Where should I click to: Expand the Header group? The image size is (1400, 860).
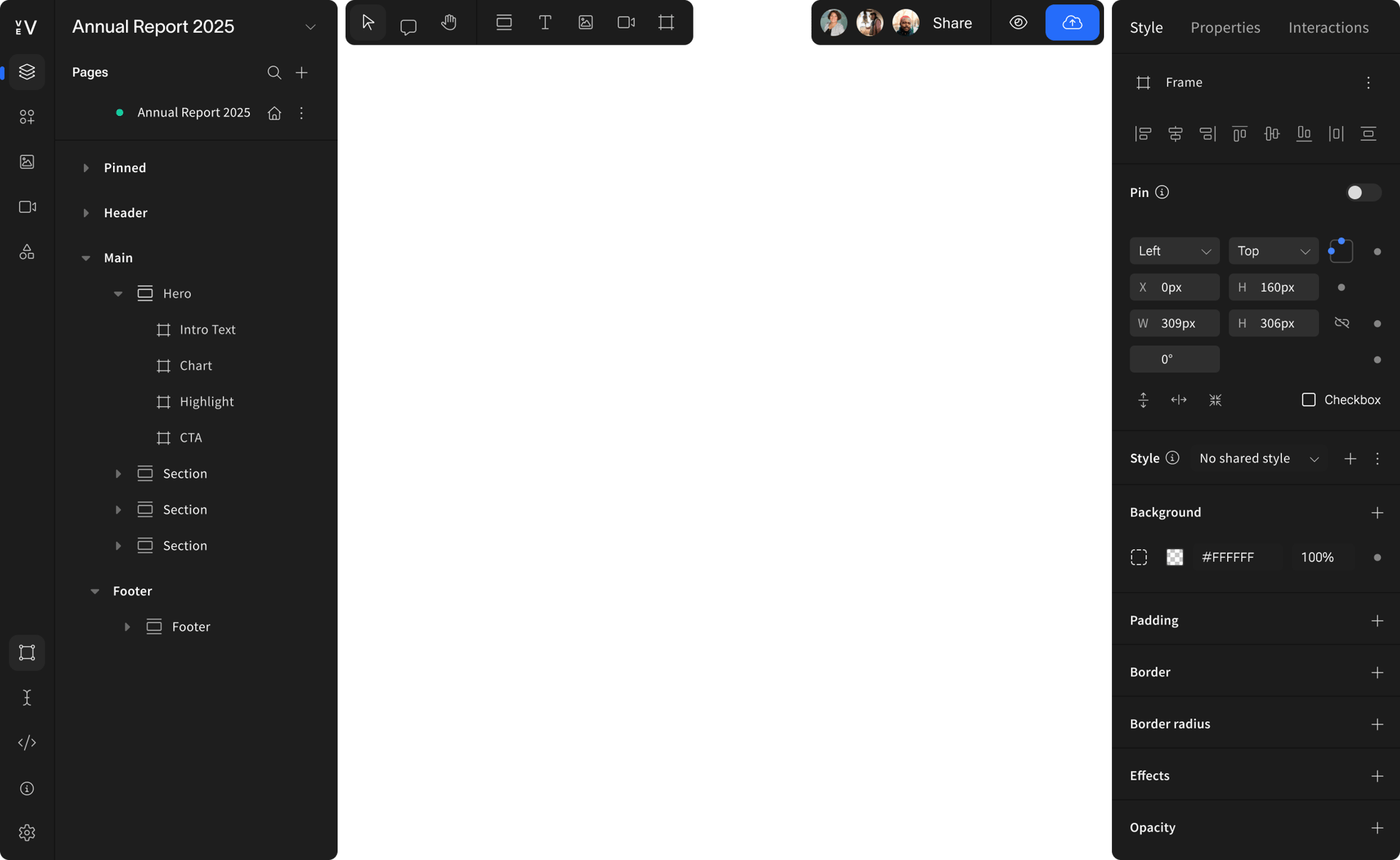click(85, 213)
